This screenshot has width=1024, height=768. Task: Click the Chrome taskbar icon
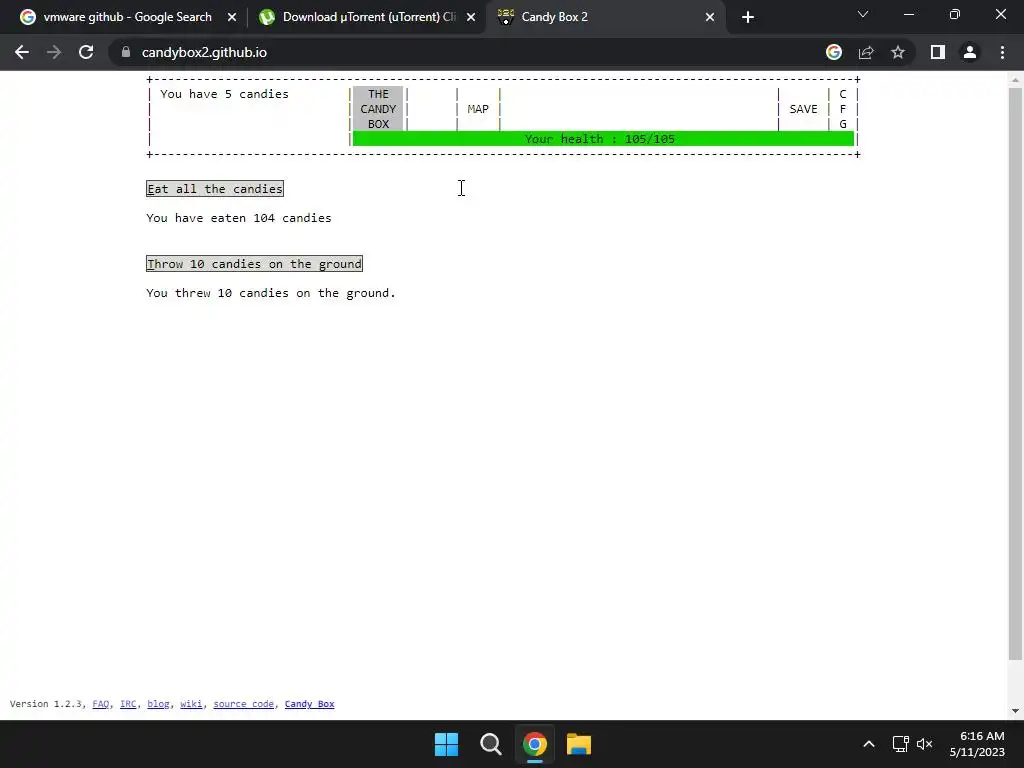535,744
